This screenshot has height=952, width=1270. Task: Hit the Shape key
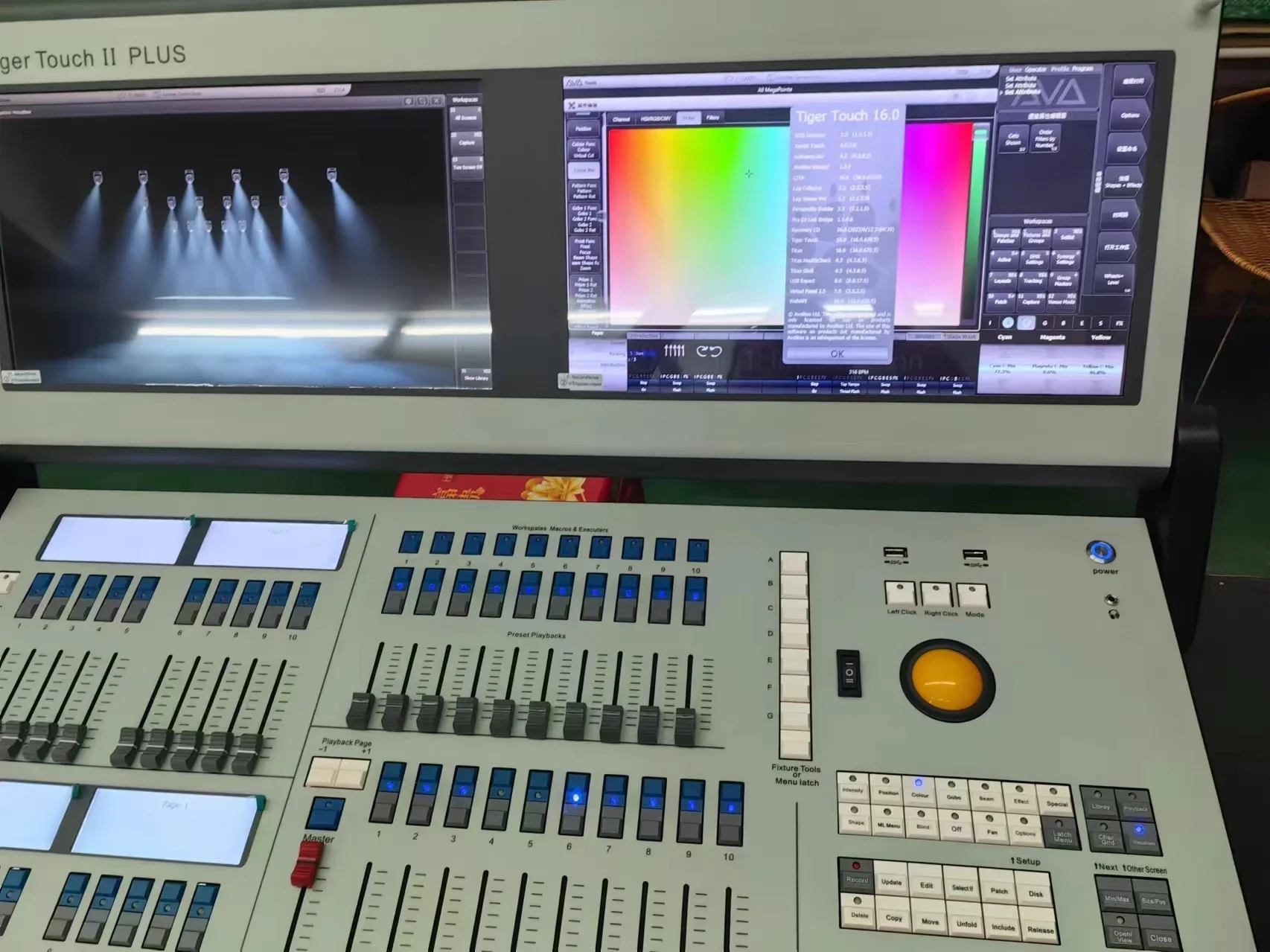point(855,819)
